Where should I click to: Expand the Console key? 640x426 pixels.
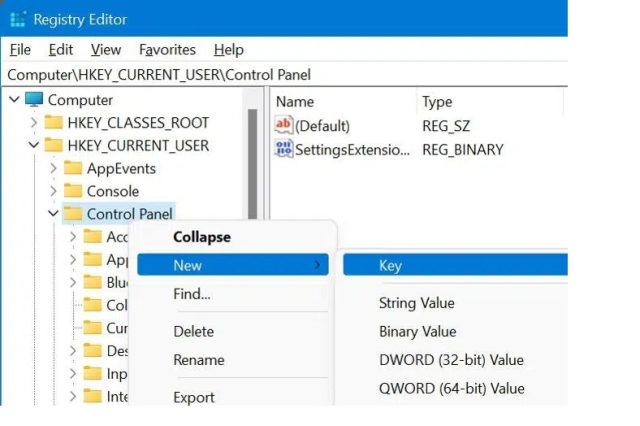click(53, 191)
